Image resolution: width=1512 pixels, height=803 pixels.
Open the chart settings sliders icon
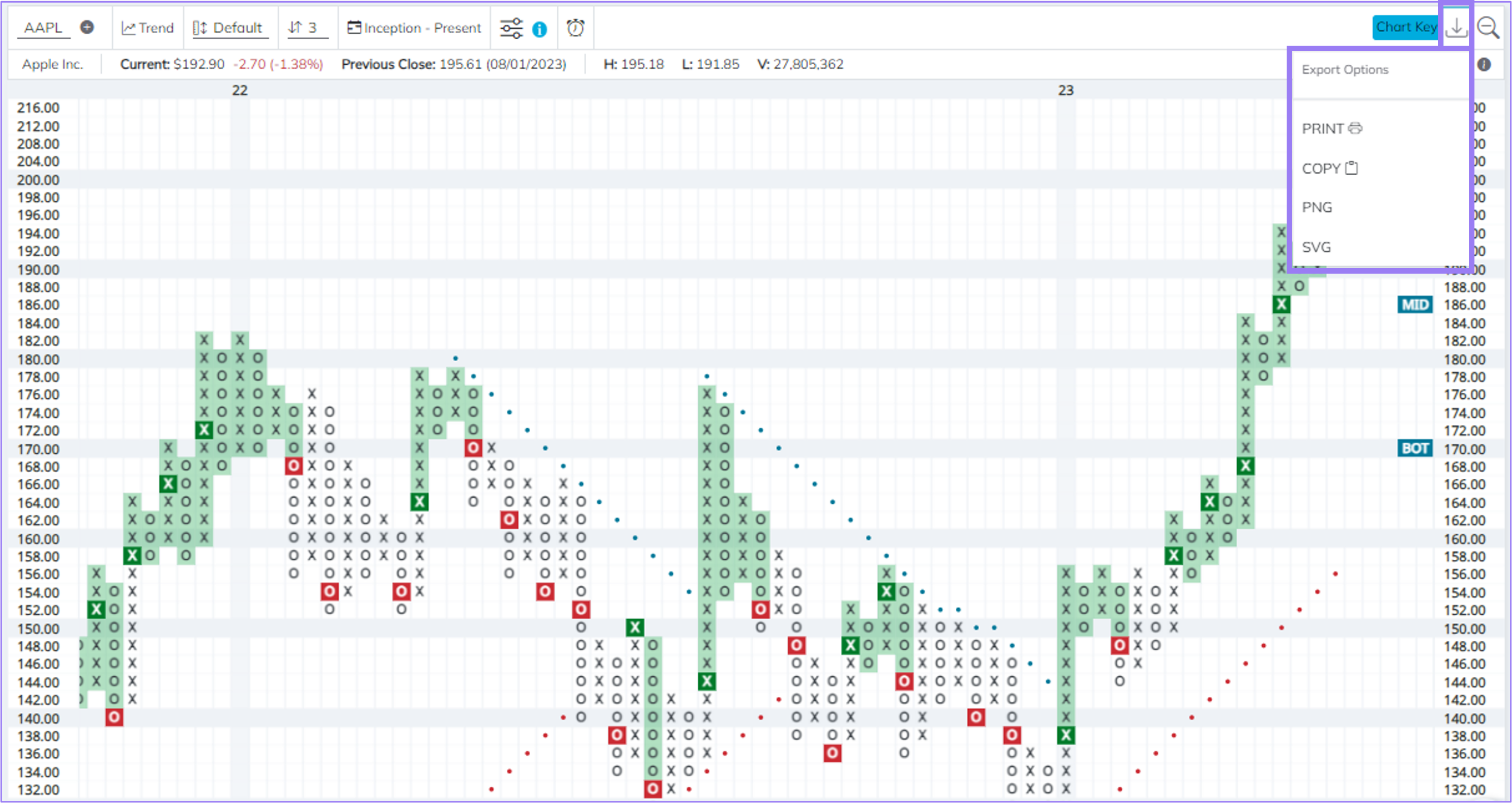(510, 27)
